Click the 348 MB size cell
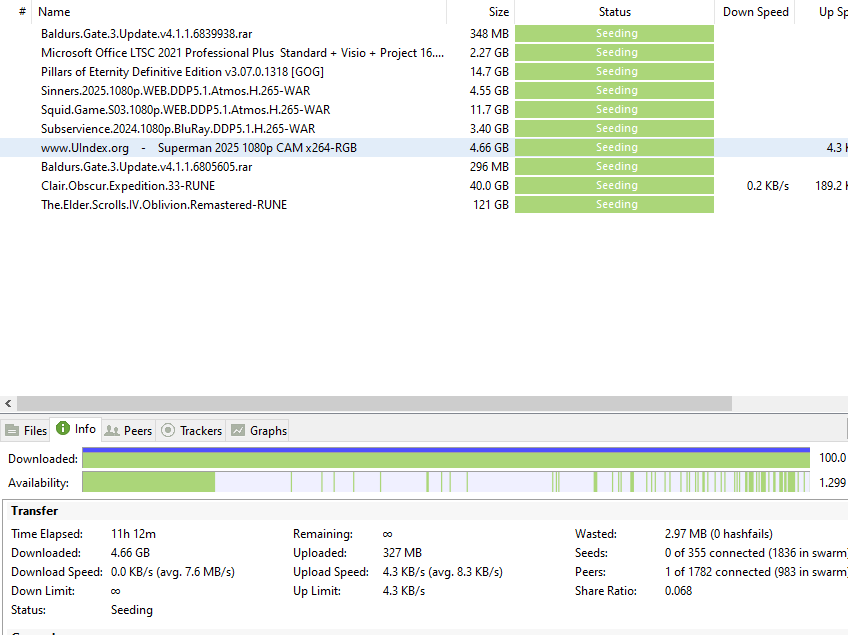The height and width of the screenshot is (635, 848). click(489, 34)
